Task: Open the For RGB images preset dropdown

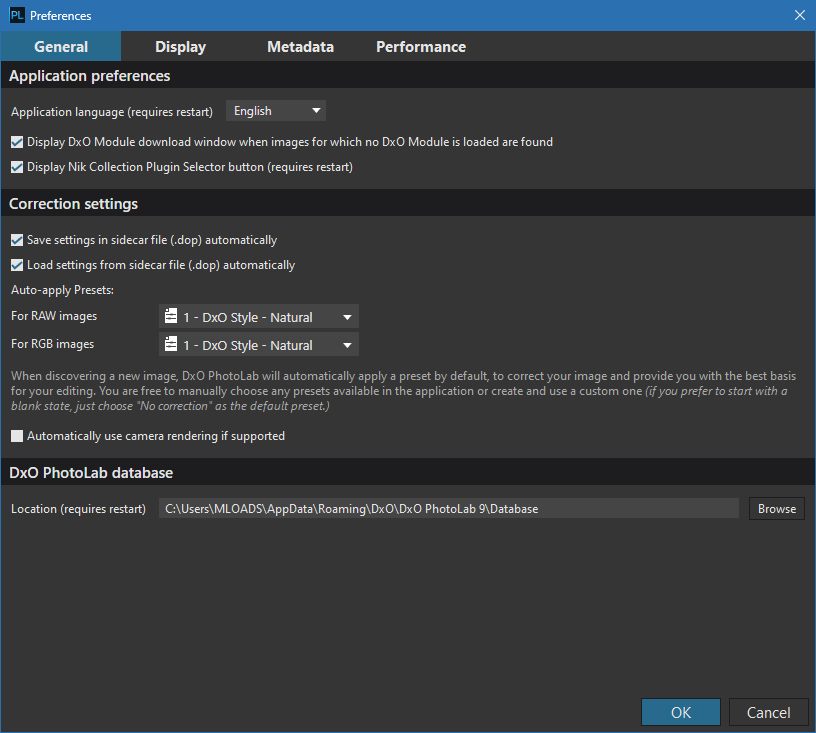Action: coord(259,345)
